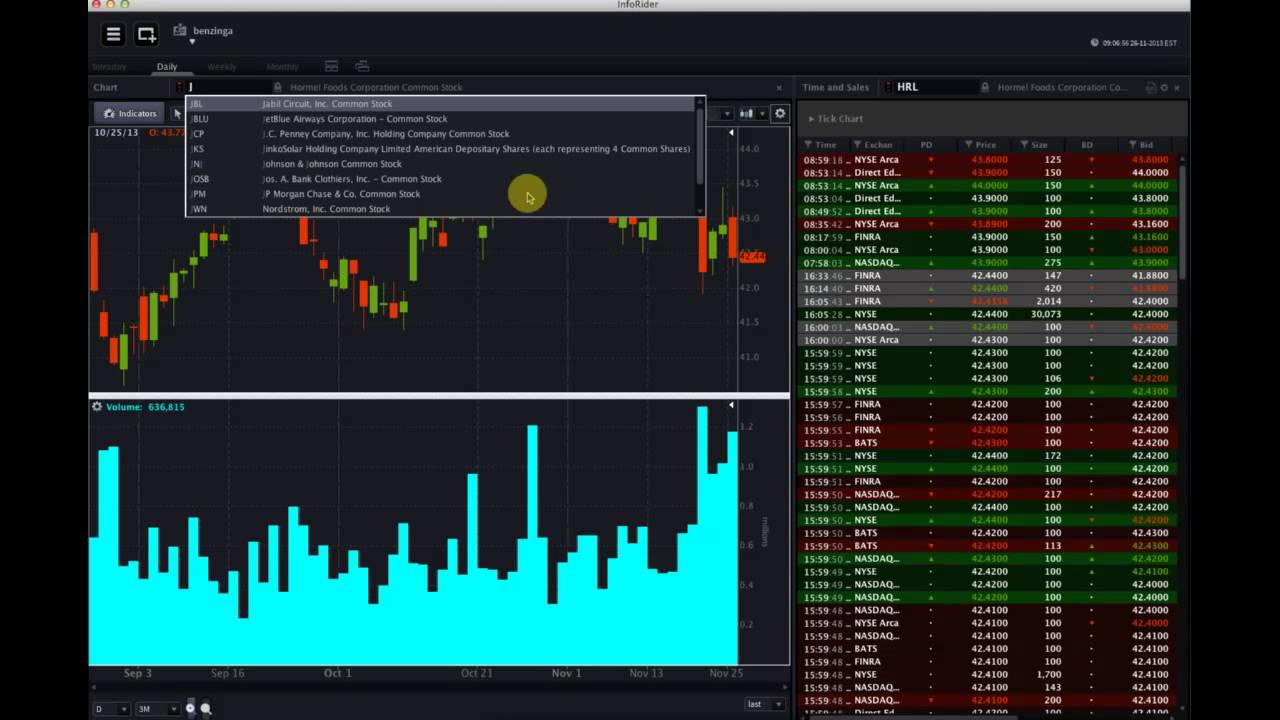Click the size 2,014 cell
Screen dimensions: 1280x720
tap(1049, 301)
